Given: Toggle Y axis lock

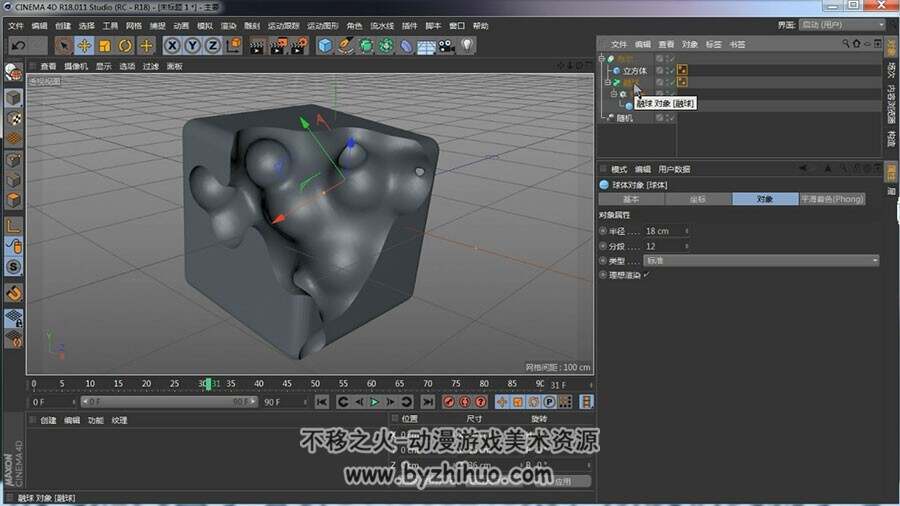Looking at the screenshot, I should (192, 45).
